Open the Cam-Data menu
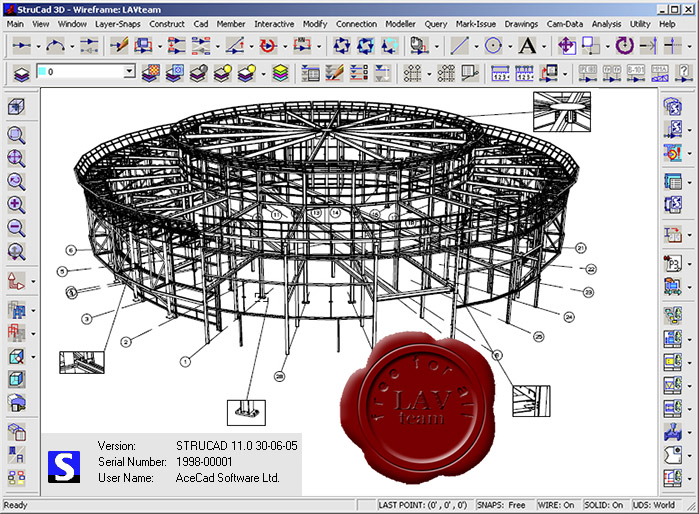 [x=565, y=24]
